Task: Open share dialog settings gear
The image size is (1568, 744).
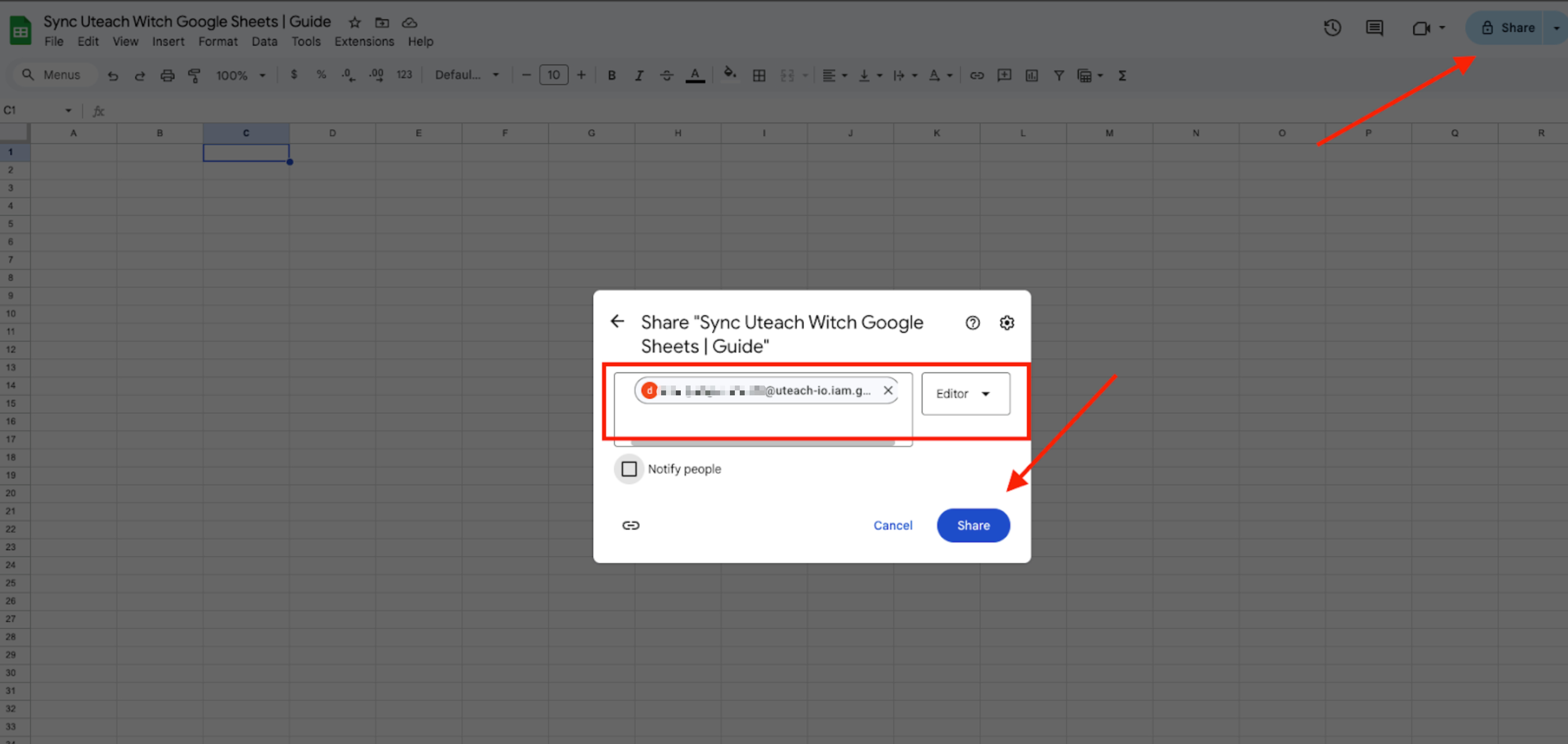Action: [1007, 323]
